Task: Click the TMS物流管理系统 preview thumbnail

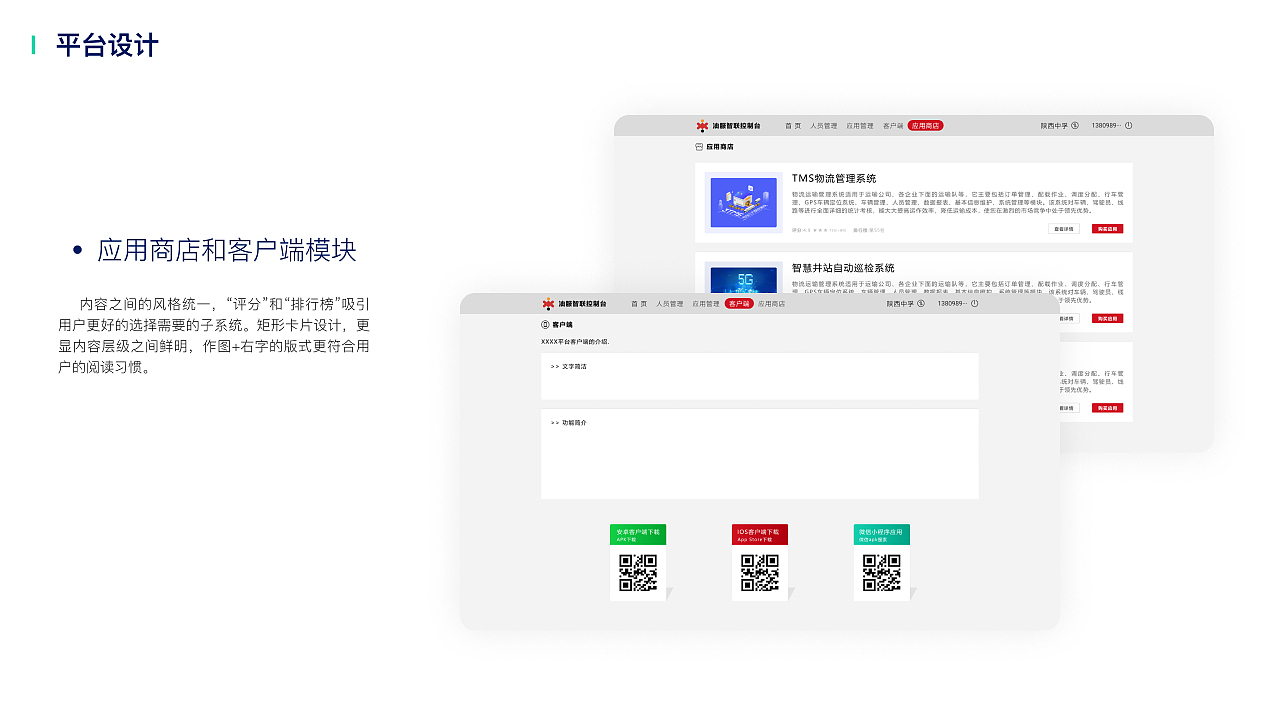Action: [743, 201]
